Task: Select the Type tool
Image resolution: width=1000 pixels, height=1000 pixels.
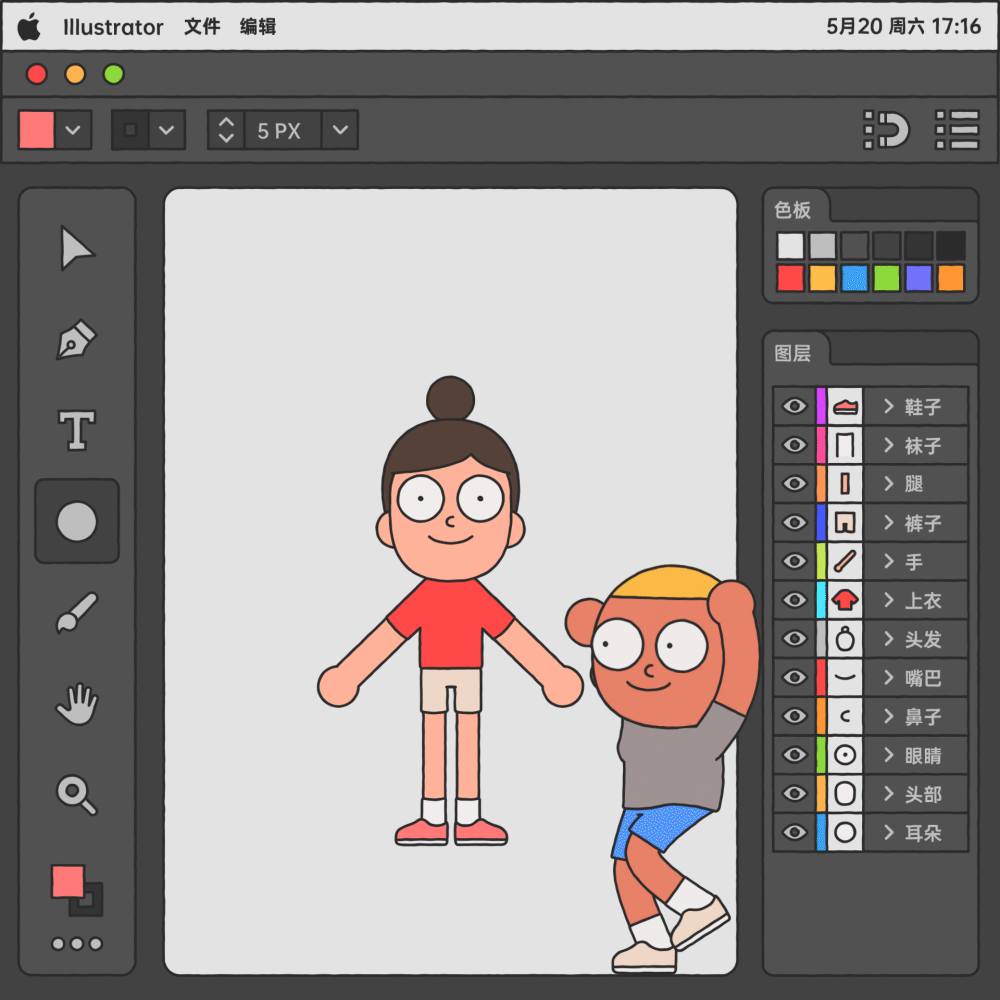Action: (77, 430)
